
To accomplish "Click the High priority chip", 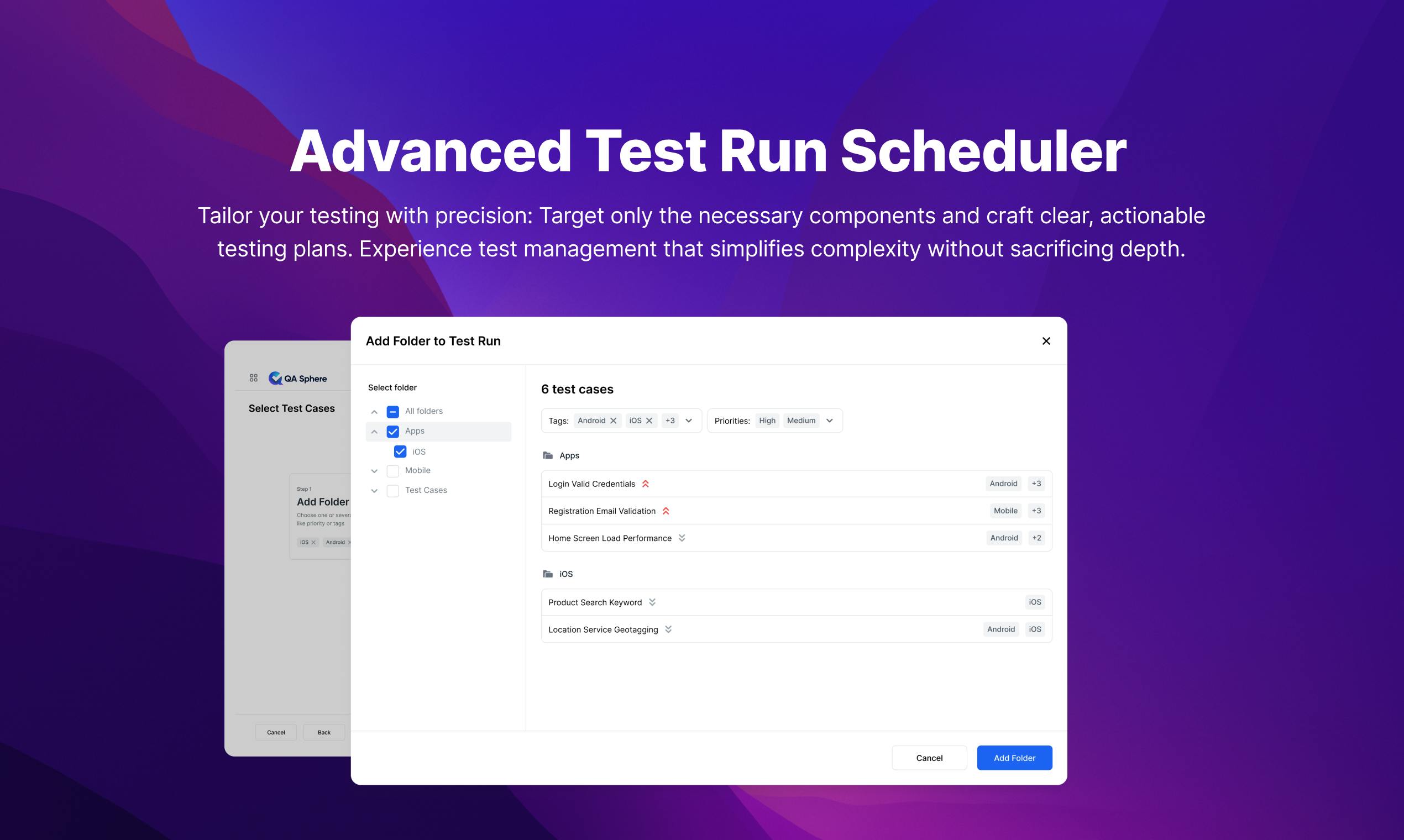I will coord(767,421).
